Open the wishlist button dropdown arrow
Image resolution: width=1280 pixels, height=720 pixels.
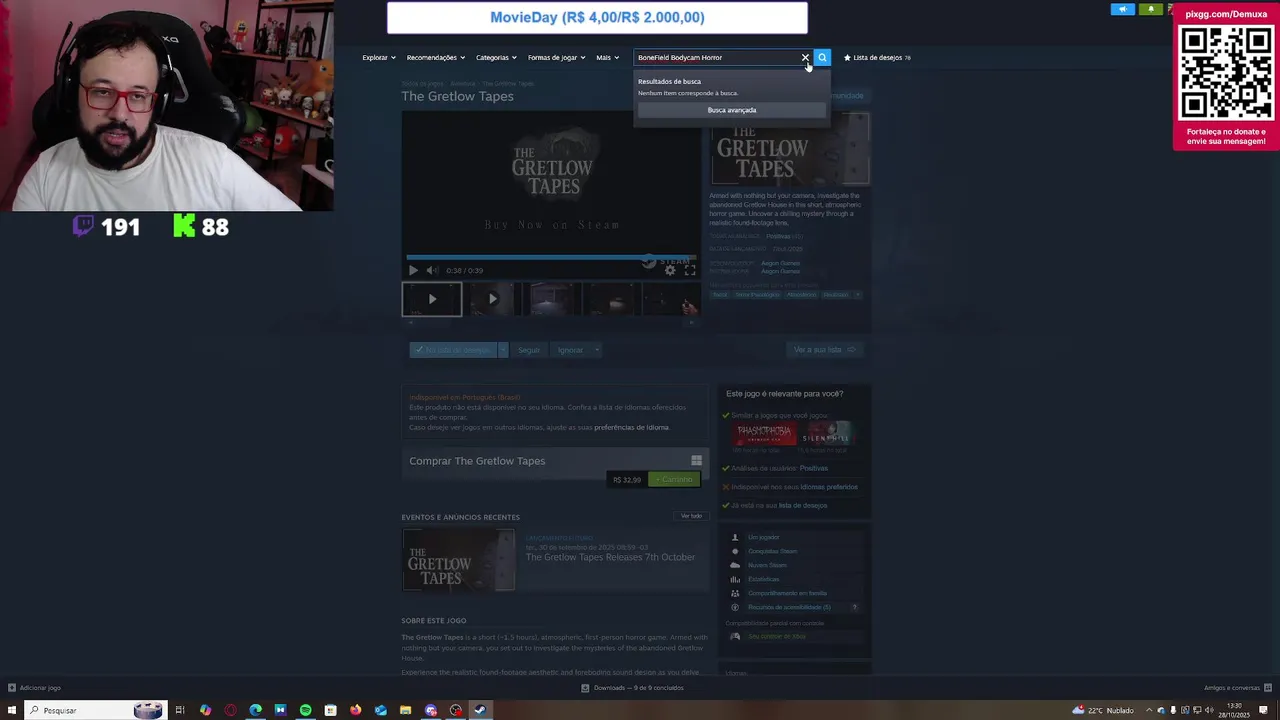pyautogui.click(x=503, y=350)
